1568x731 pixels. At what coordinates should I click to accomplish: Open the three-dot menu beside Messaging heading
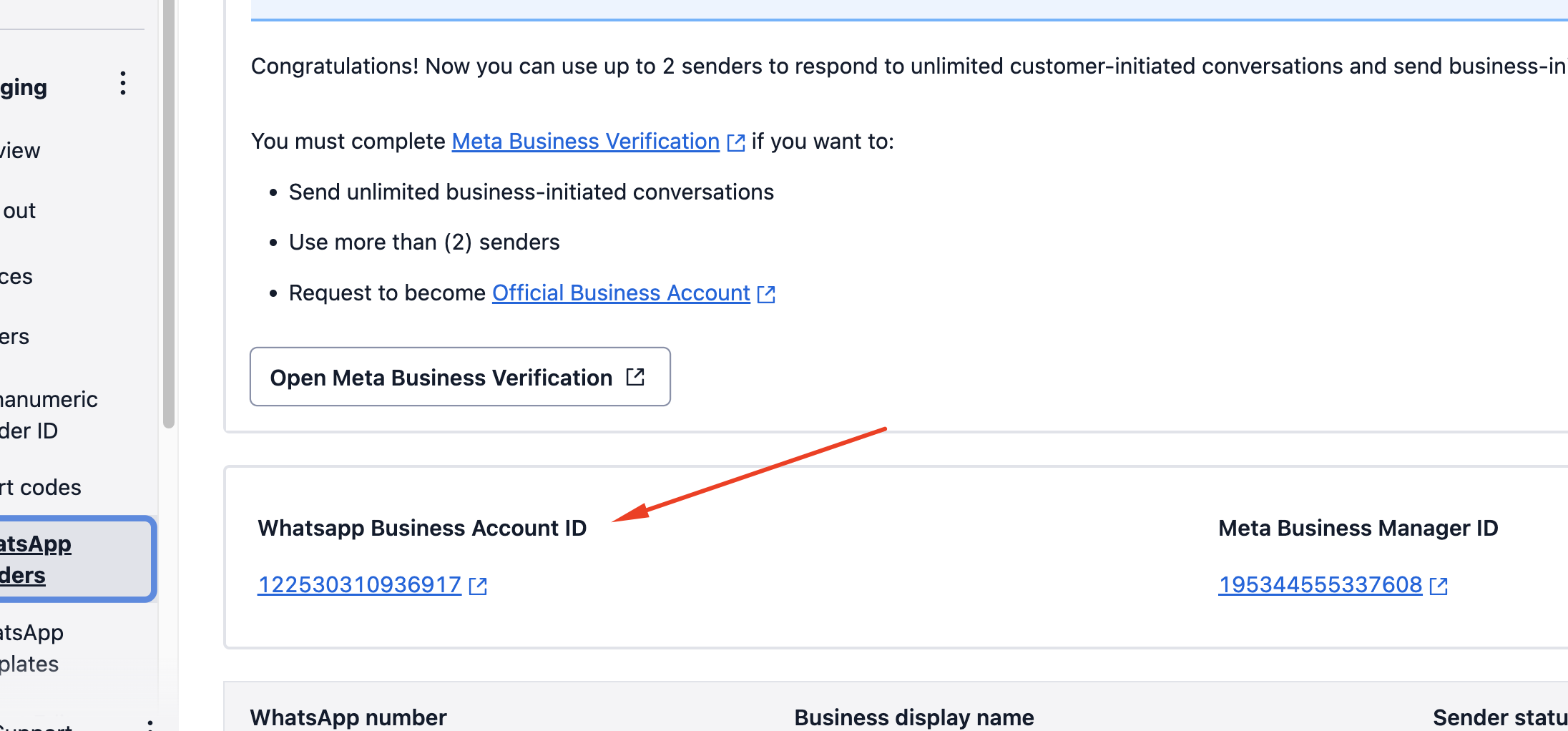point(123,84)
